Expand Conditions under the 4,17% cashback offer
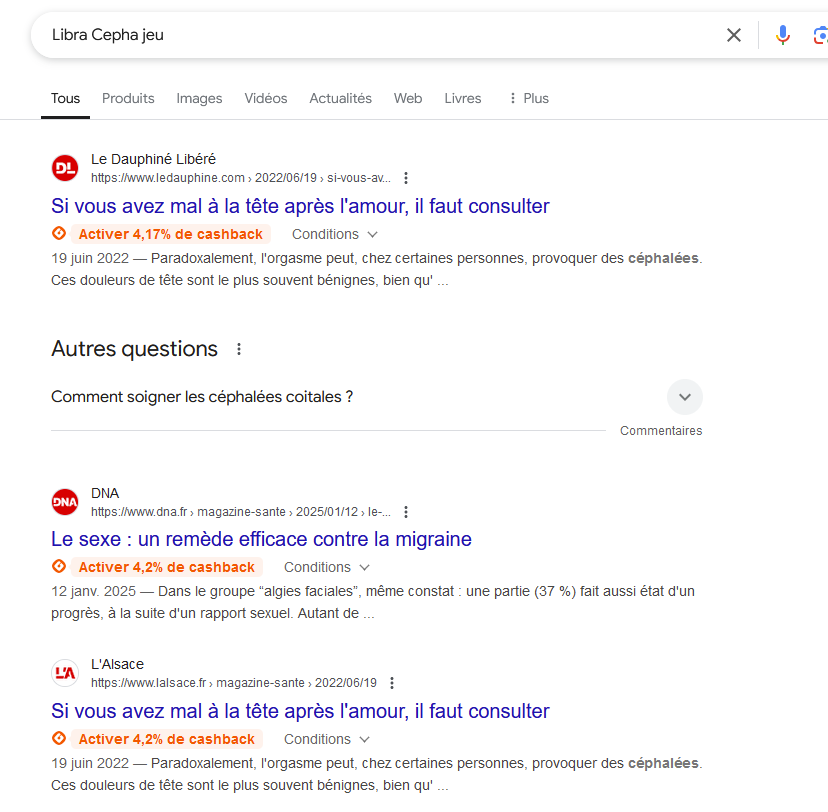The width and height of the screenshot is (828, 812). [335, 234]
